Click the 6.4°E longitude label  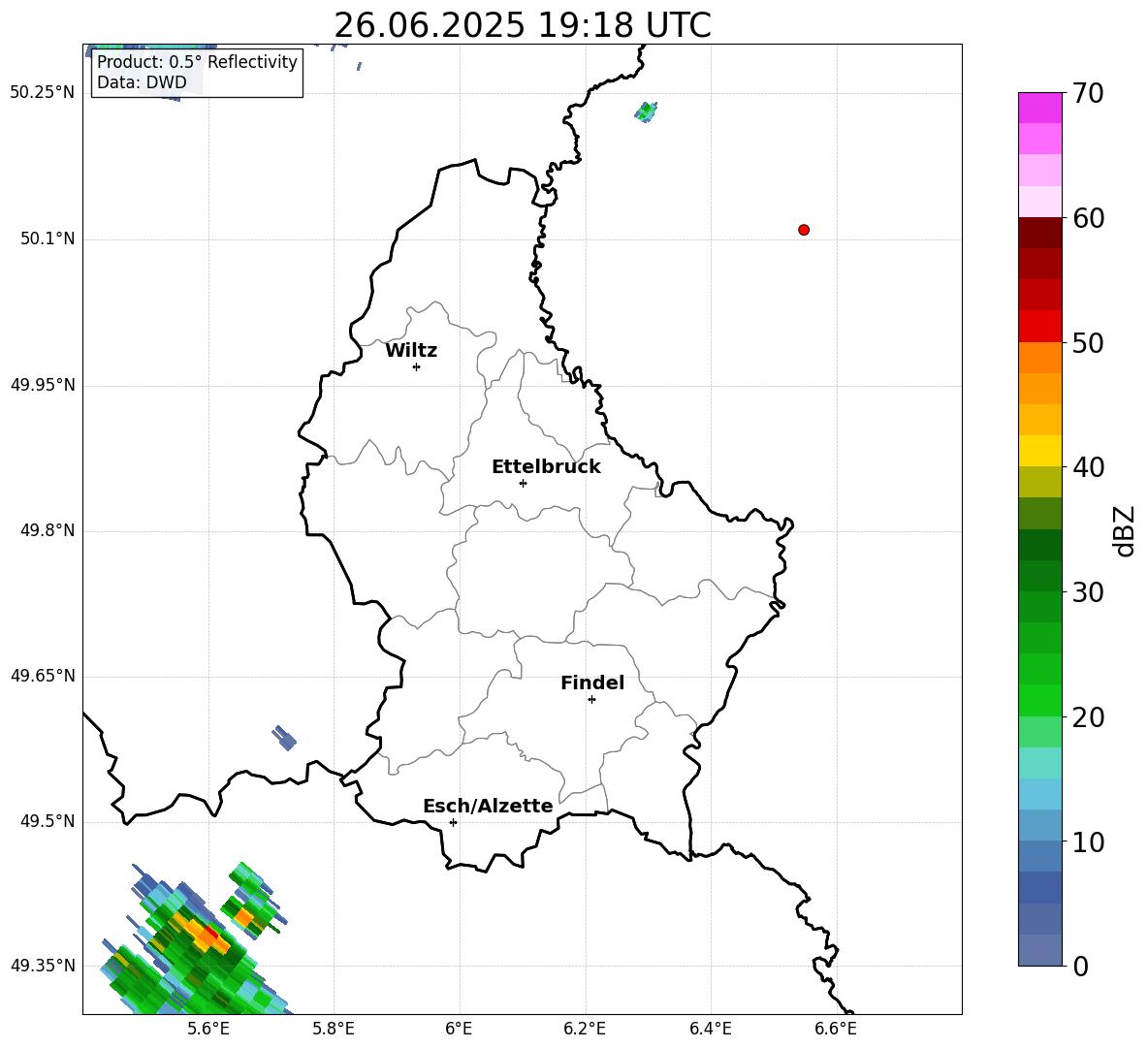pyautogui.click(x=710, y=1030)
